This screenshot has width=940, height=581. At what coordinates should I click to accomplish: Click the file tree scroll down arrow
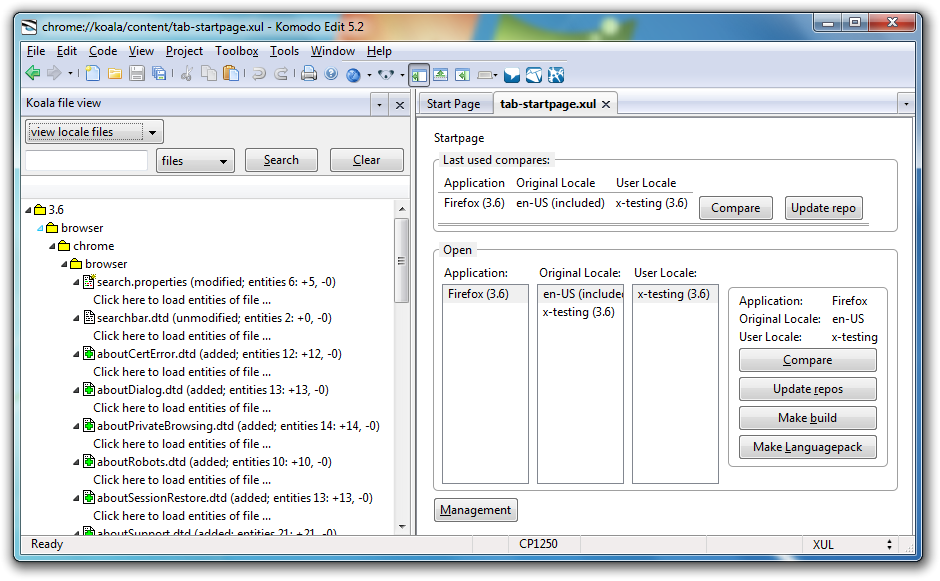point(402,527)
